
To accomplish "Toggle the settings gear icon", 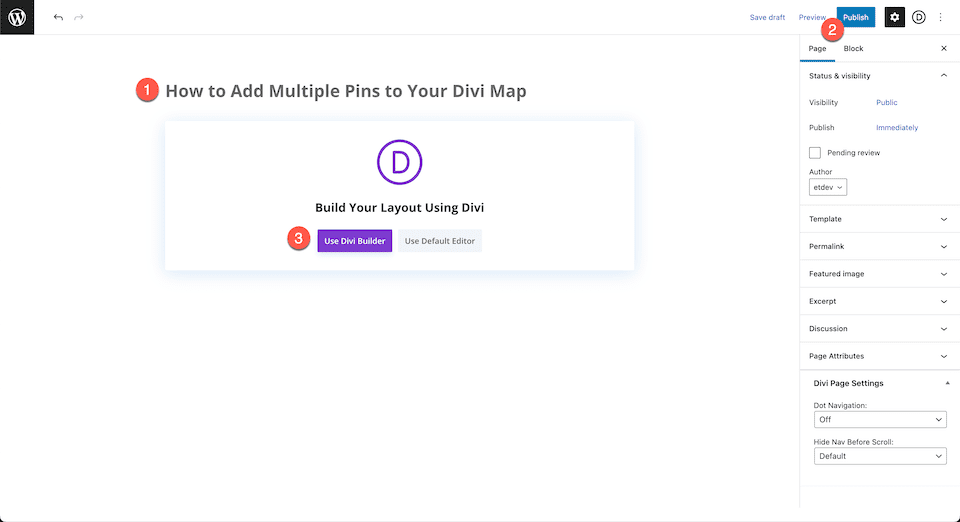I will click(x=895, y=17).
